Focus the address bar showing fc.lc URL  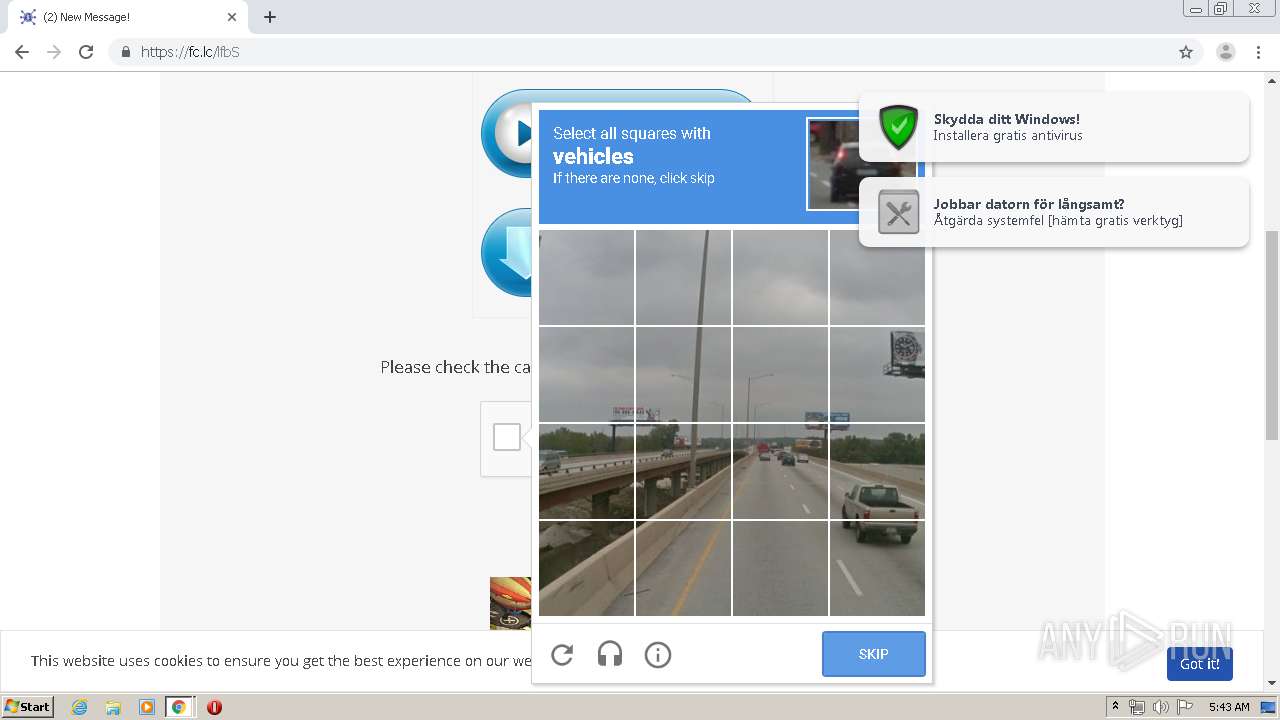(640, 52)
